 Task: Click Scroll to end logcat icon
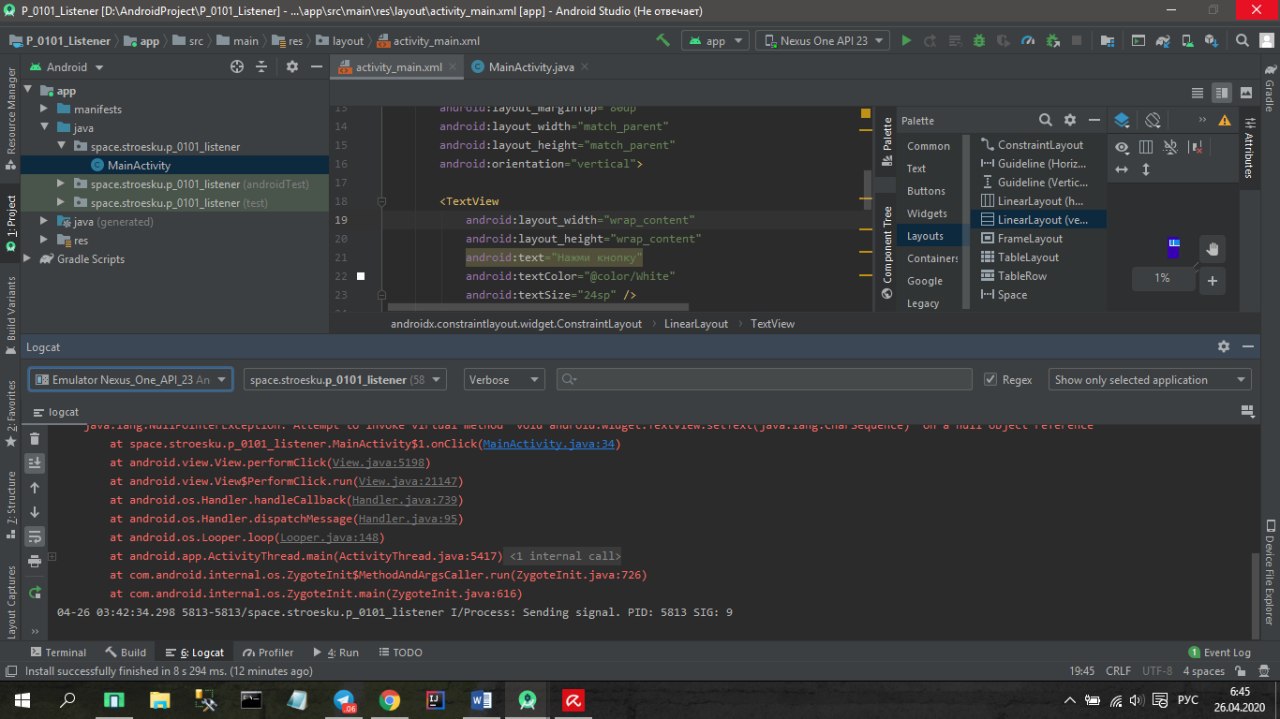(x=35, y=463)
